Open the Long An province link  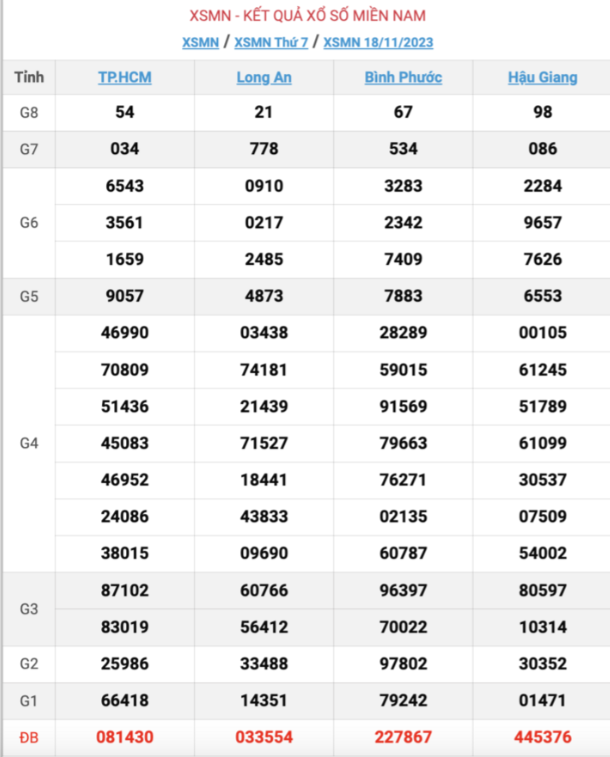click(x=264, y=77)
